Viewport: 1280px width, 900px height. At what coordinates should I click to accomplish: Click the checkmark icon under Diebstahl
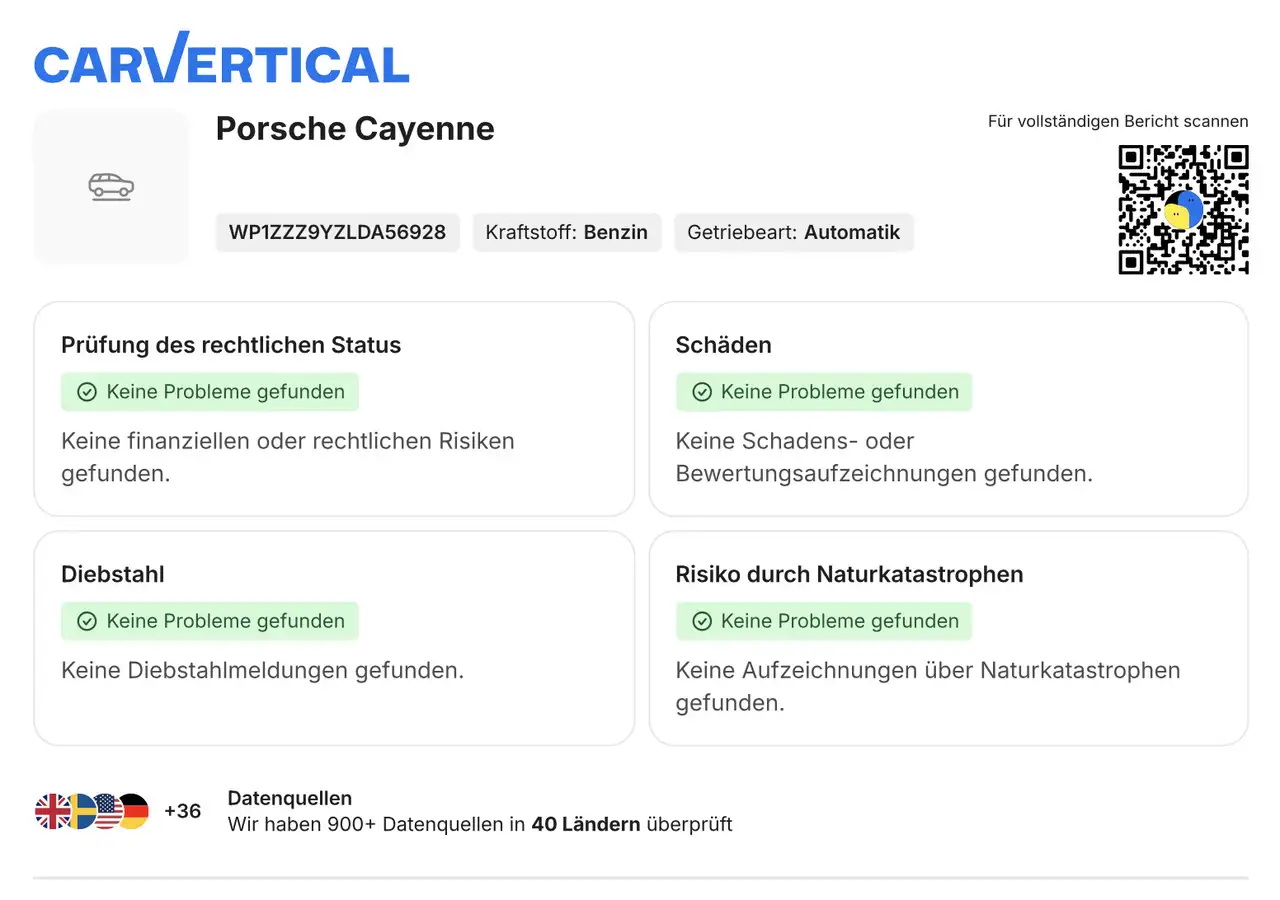click(87, 621)
